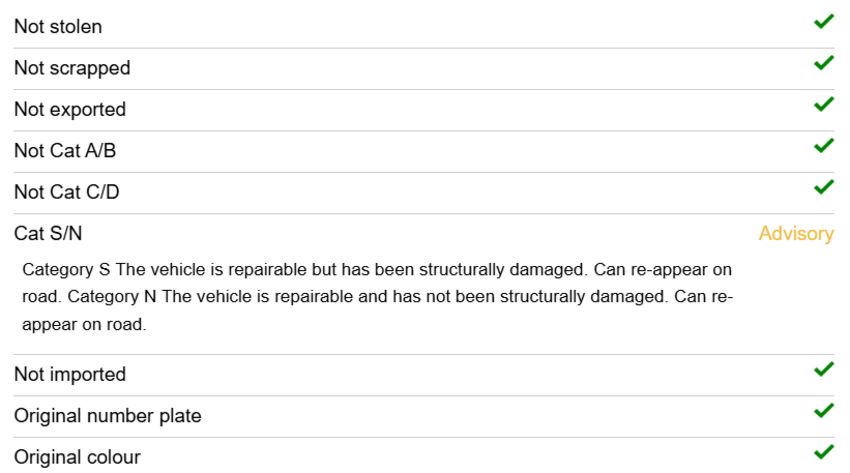
Task: Click the Not exported row label
Action: (70, 109)
